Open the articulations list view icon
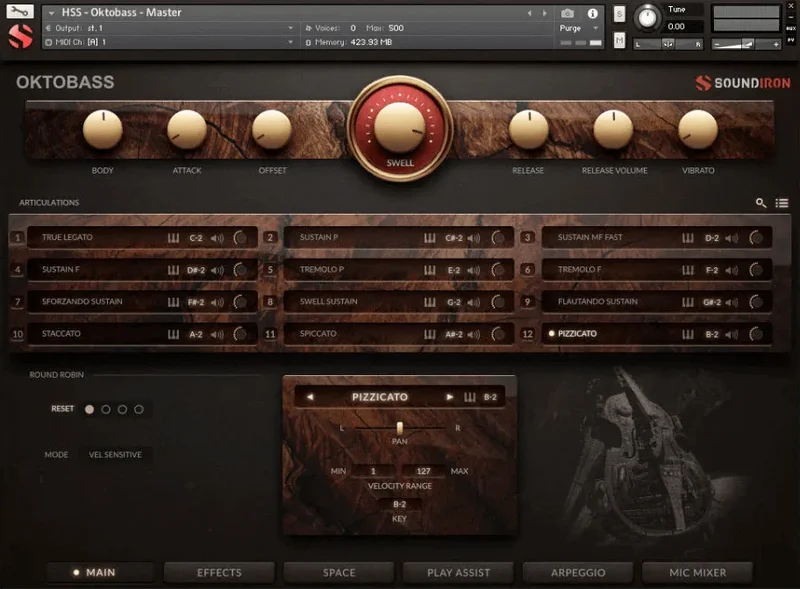800x589 pixels. (782, 203)
